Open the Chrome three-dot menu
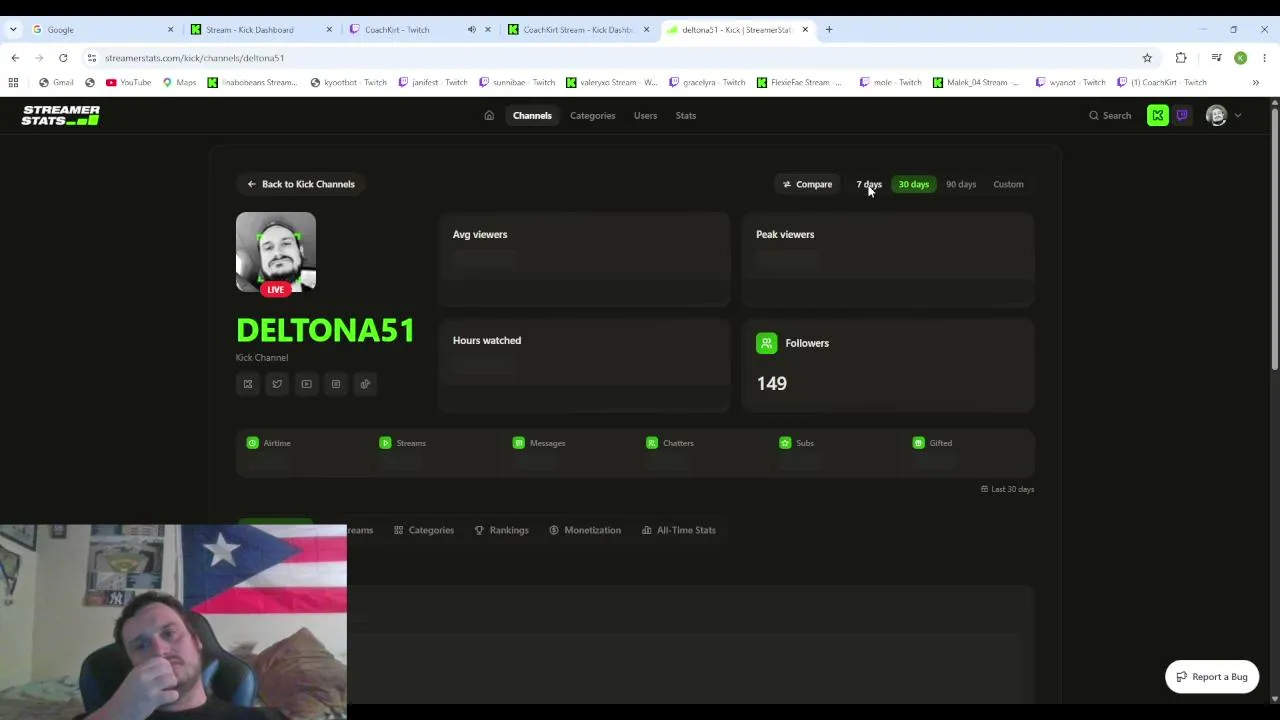The height and width of the screenshot is (720, 1280). [1264, 58]
